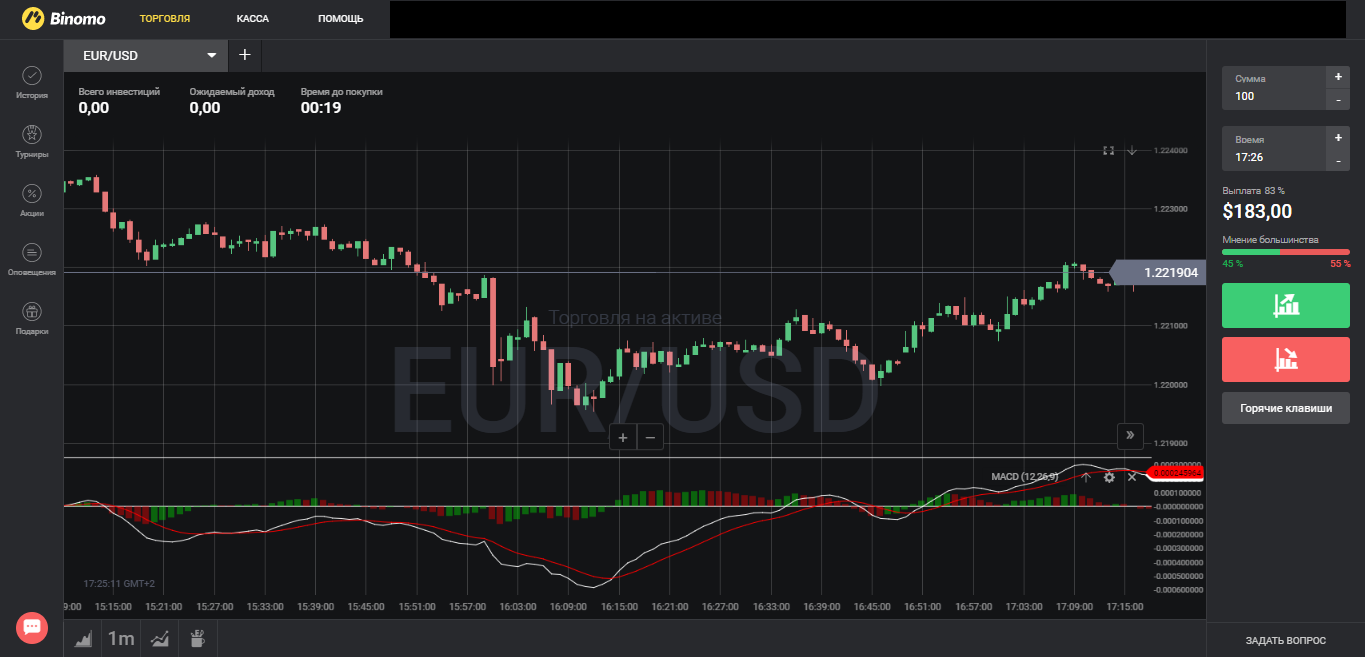1365x657 pixels.
Task: Decrease Сумма amount with minus
Action: [x=1338, y=99]
